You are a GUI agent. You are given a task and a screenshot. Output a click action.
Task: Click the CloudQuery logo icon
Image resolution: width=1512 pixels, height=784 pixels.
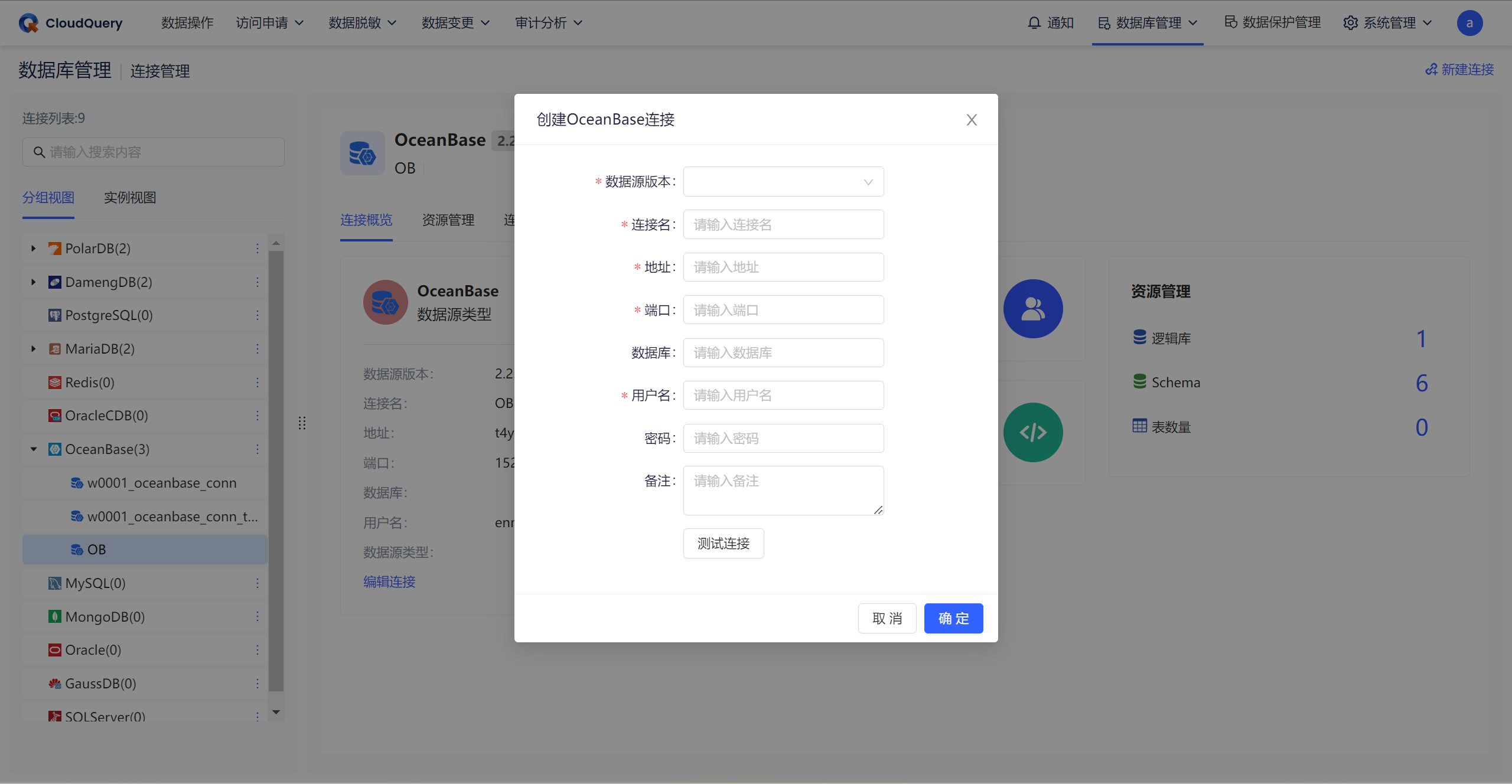pyautogui.click(x=28, y=23)
